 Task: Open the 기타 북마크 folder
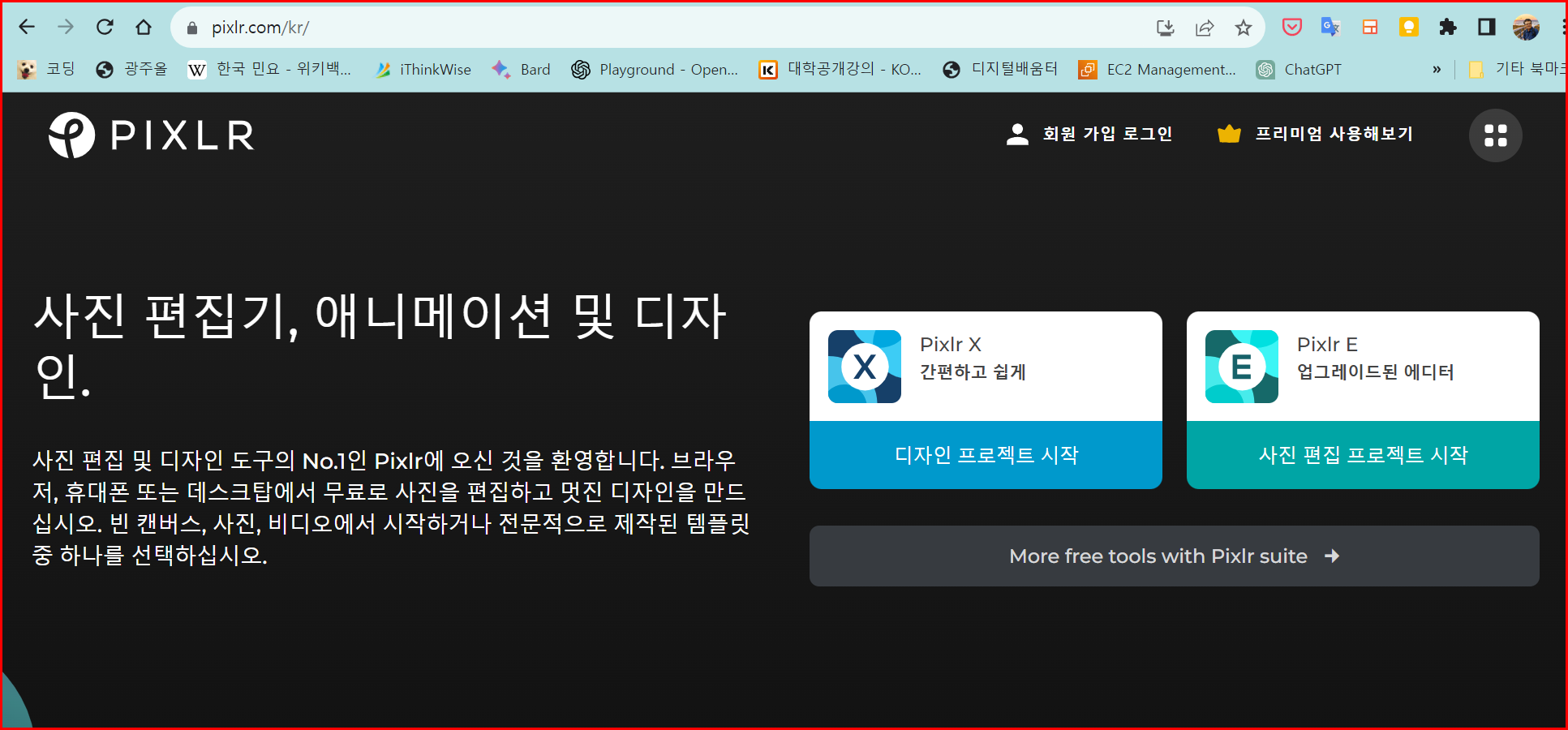(1517, 70)
